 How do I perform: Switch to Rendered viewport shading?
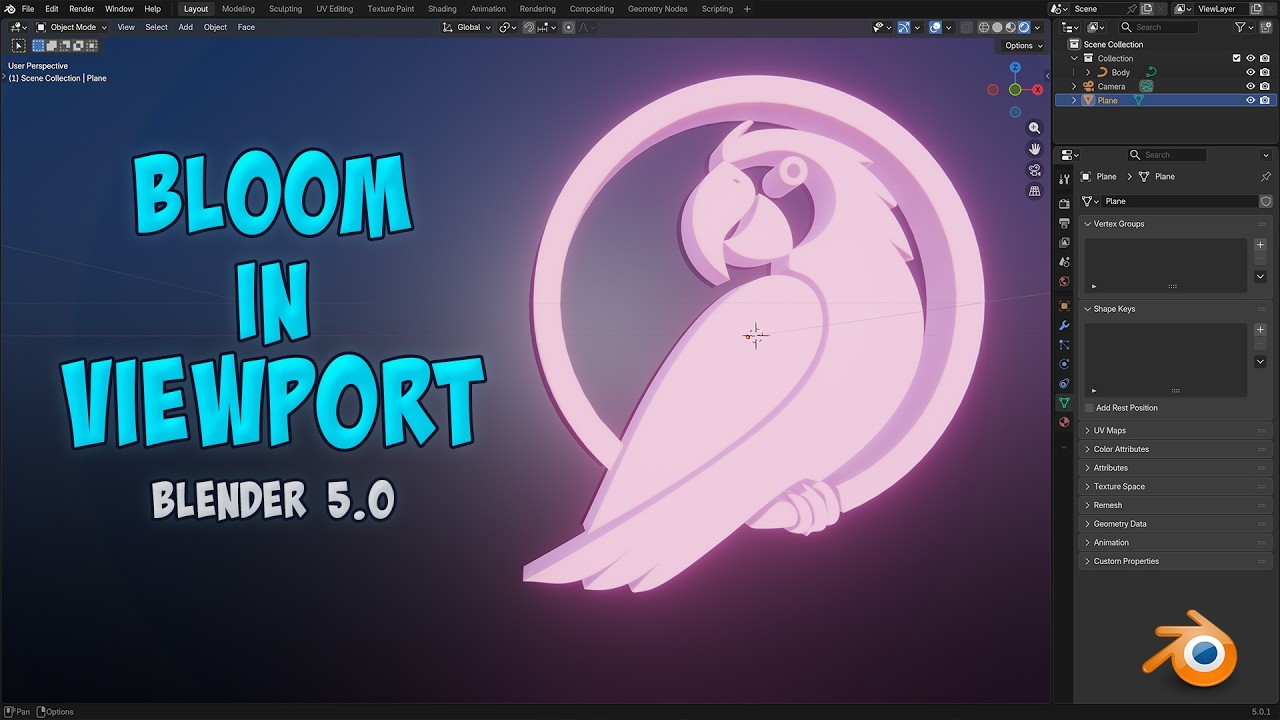coord(1023,27)
